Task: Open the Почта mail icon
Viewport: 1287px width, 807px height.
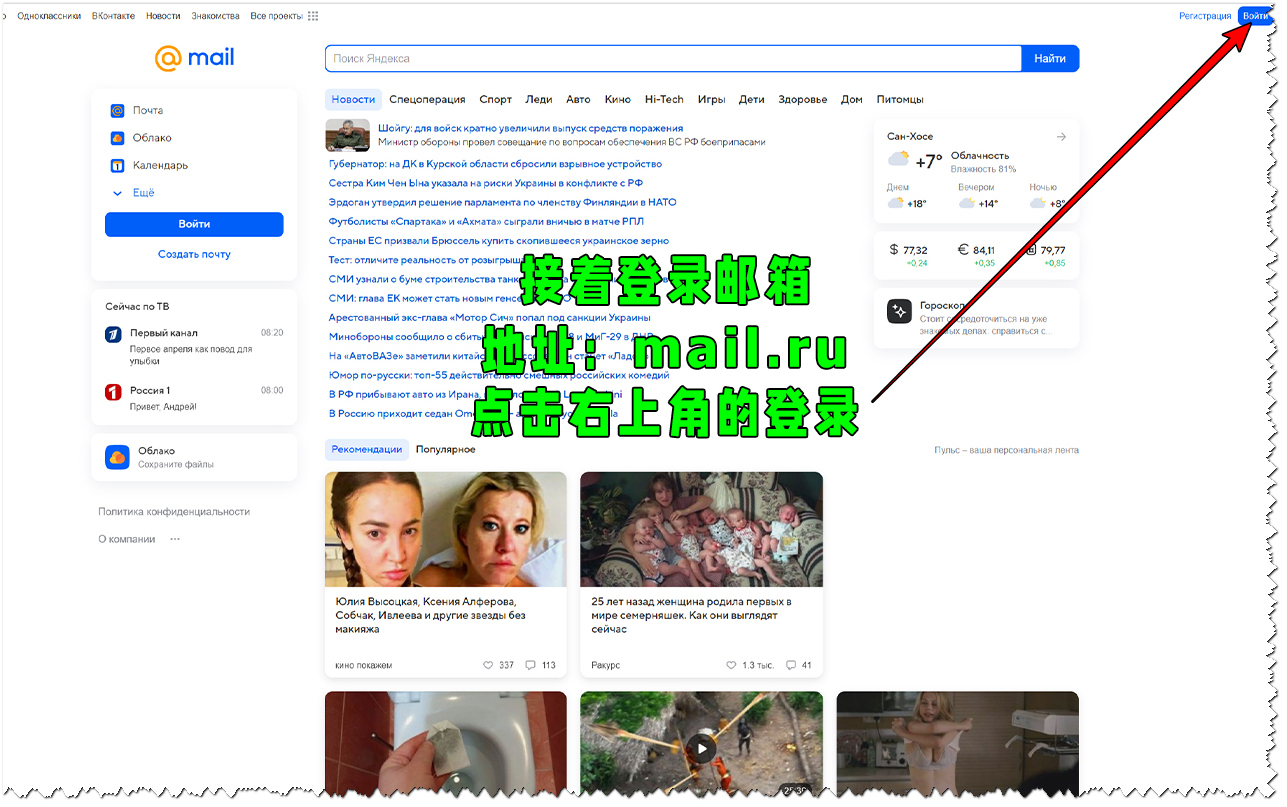Action: tap(117, 111)
